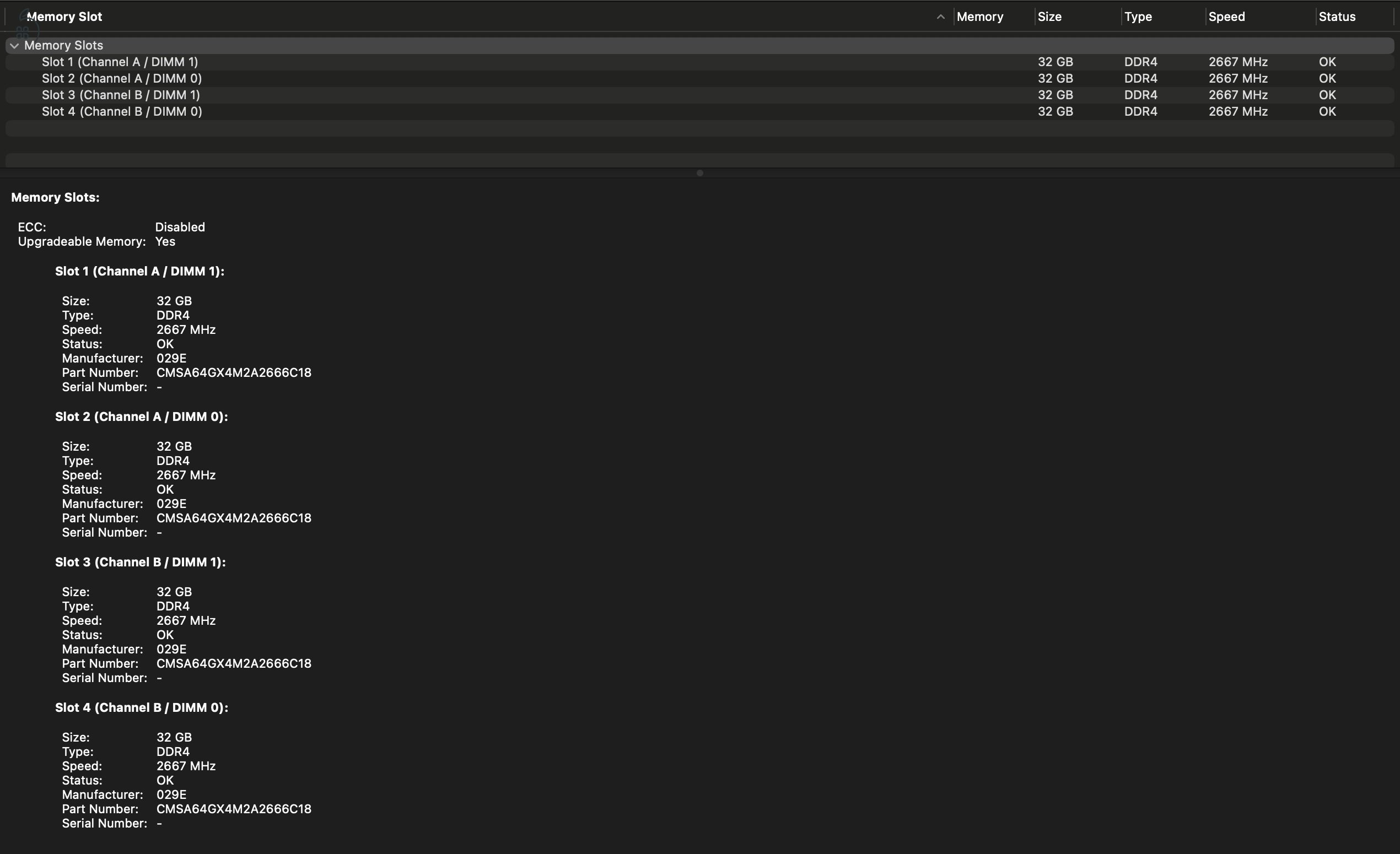Click the 2667 MHz speed cell for Slot 3
The width and height of the screenshot is (1400, 854).
coord(1238,95)
